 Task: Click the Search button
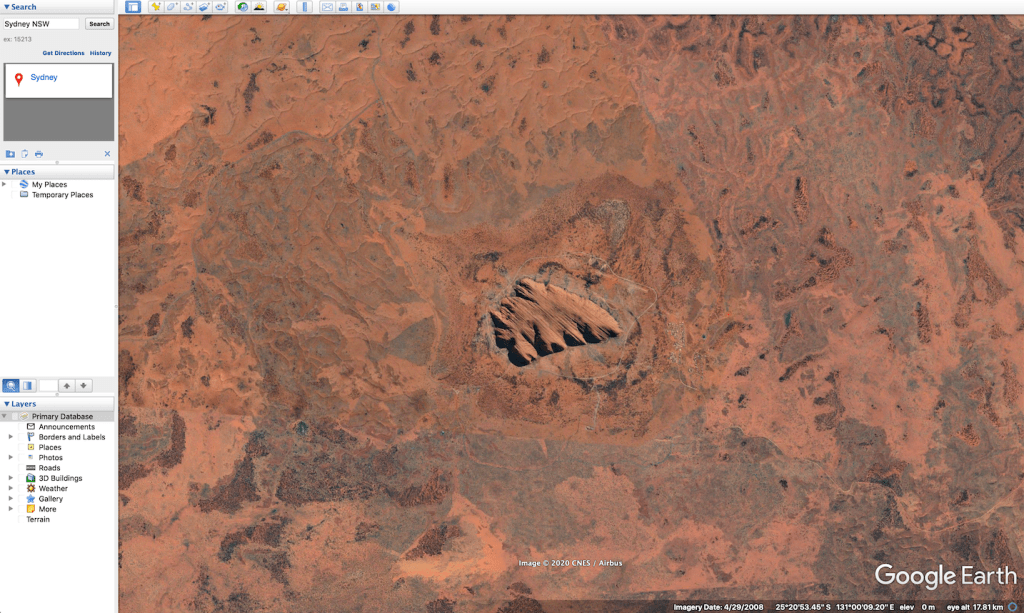99,24
